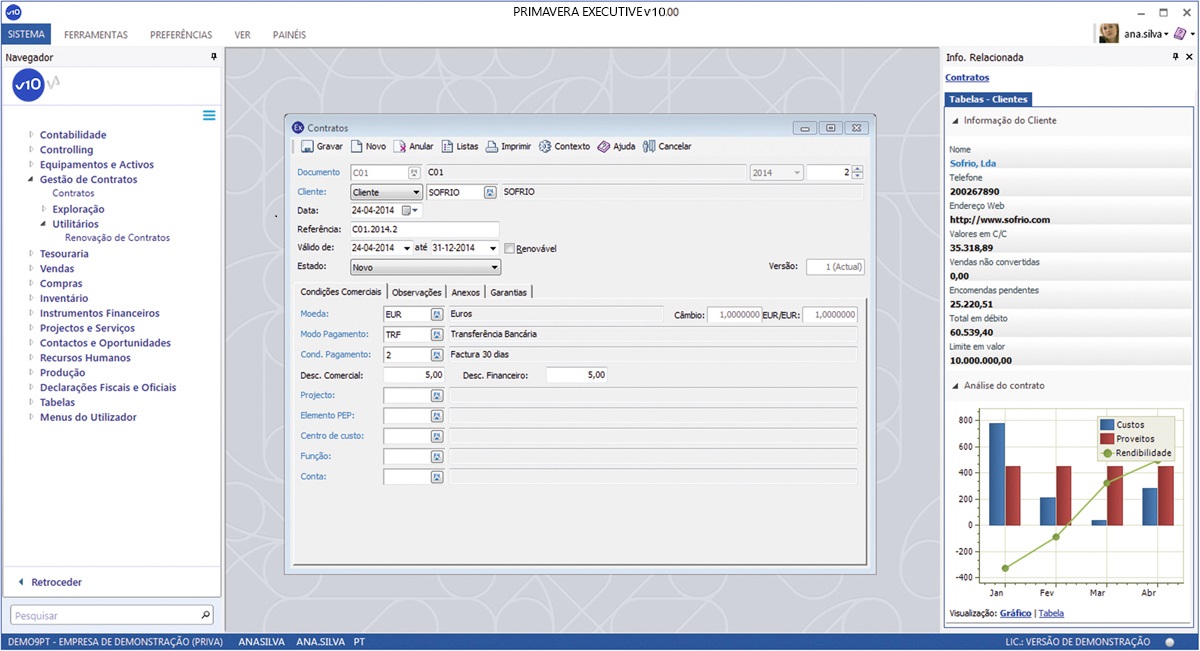Open the lookup icon beside the Documento code
The image size is (1200, 651).
click(415, 173)
